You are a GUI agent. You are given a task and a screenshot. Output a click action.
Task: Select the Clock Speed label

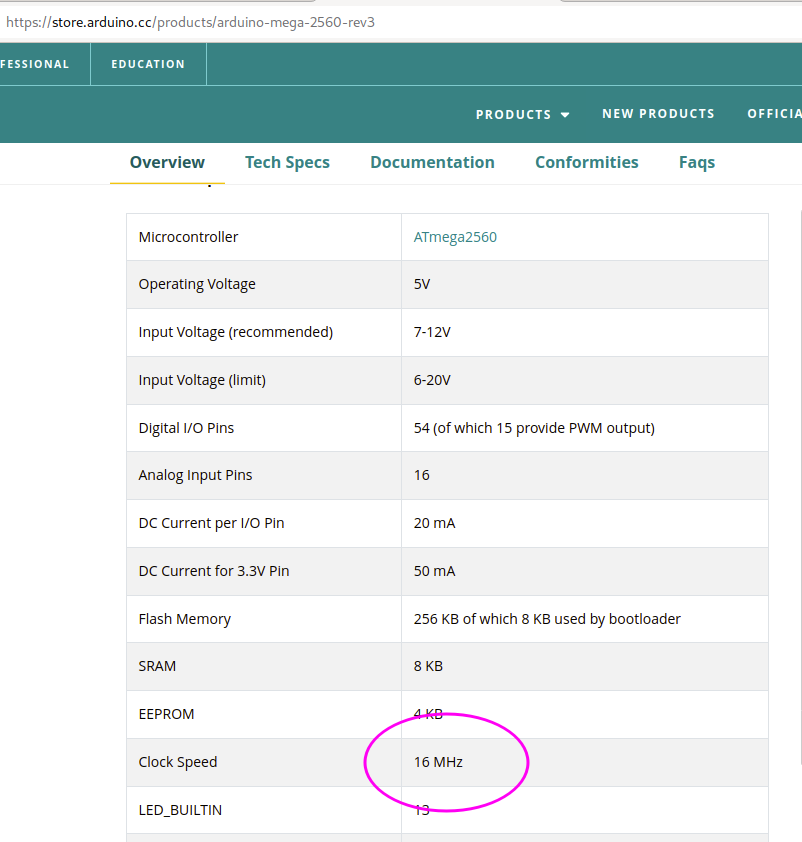[178, 762]
